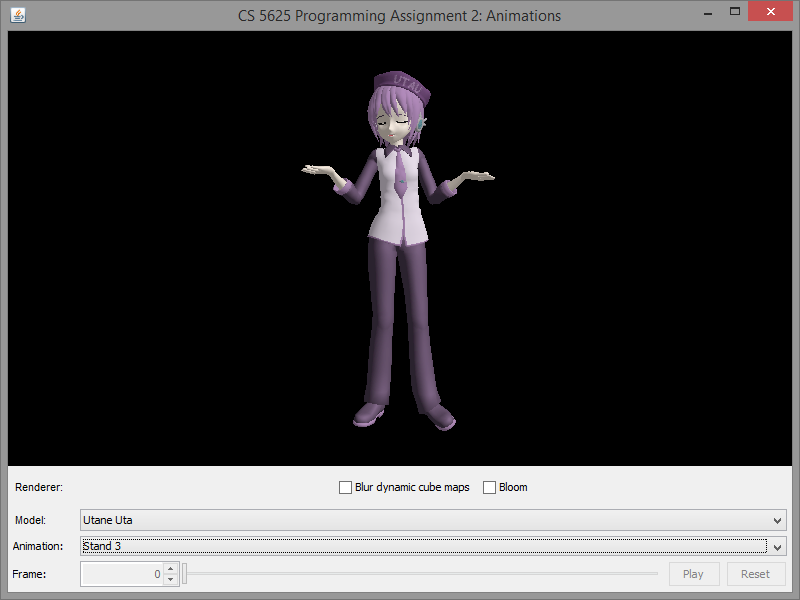This screenshot has height=600, width=800.
Task: Toggle the Bloom checkbox
Action: click(x=490, y=488)
